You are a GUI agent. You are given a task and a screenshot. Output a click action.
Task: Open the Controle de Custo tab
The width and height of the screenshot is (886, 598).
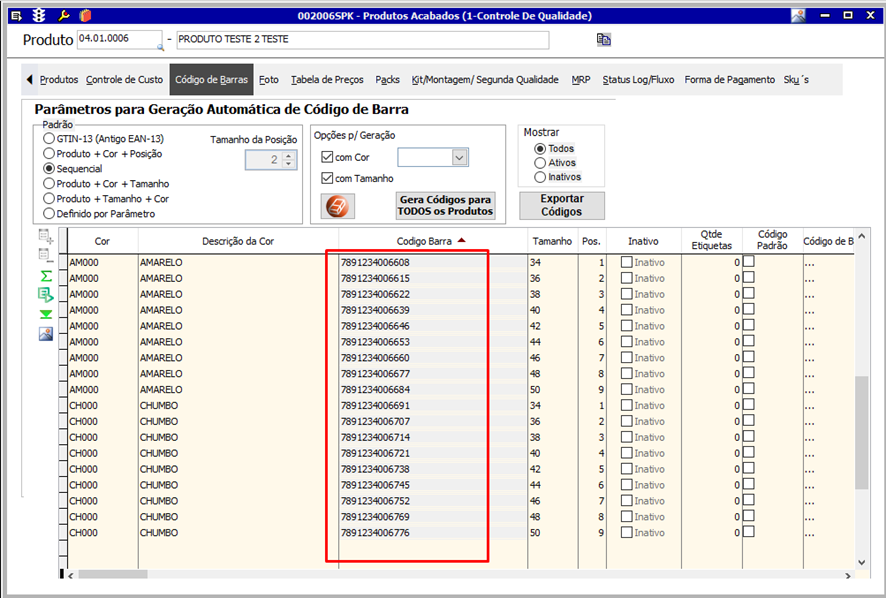(x=124, y=80)
